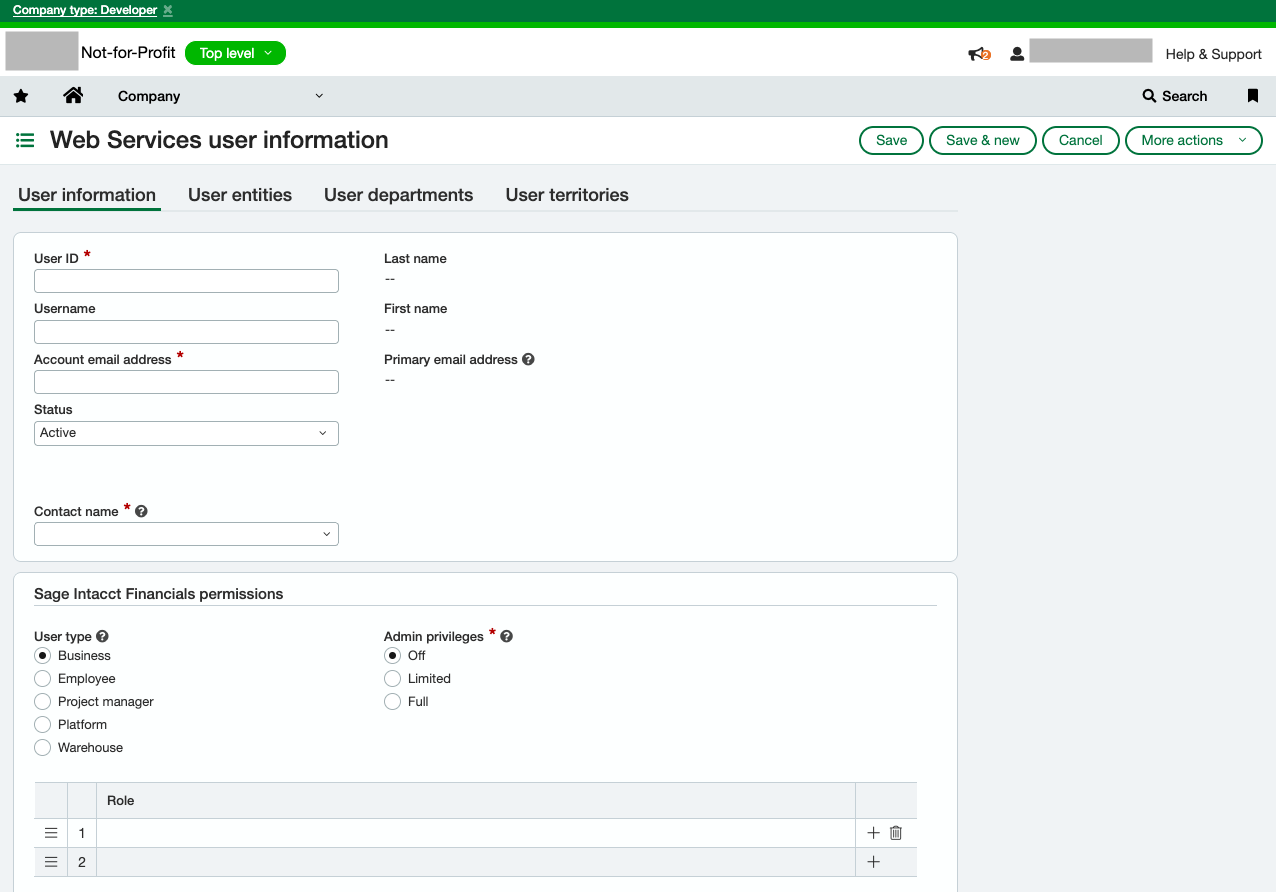
Task: Open the More actions dropdown
Action: (1194, 140)
